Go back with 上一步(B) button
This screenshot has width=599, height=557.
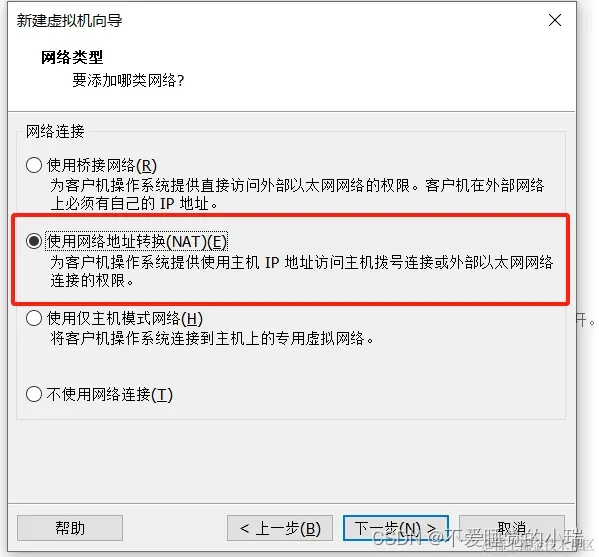280,528
